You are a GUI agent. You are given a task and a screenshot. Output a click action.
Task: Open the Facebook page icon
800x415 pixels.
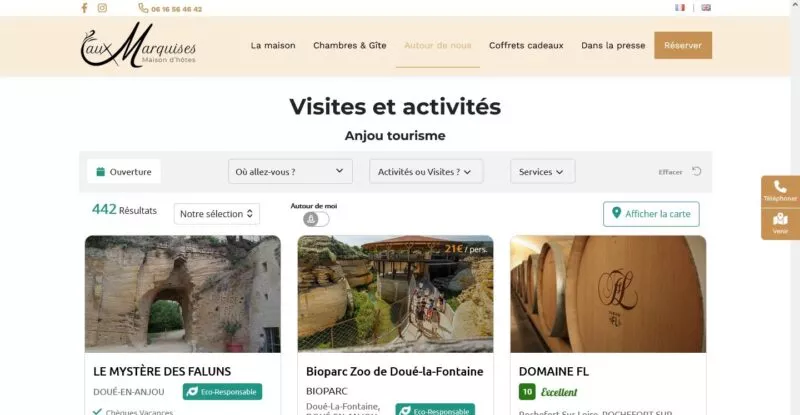click(84, 8)
